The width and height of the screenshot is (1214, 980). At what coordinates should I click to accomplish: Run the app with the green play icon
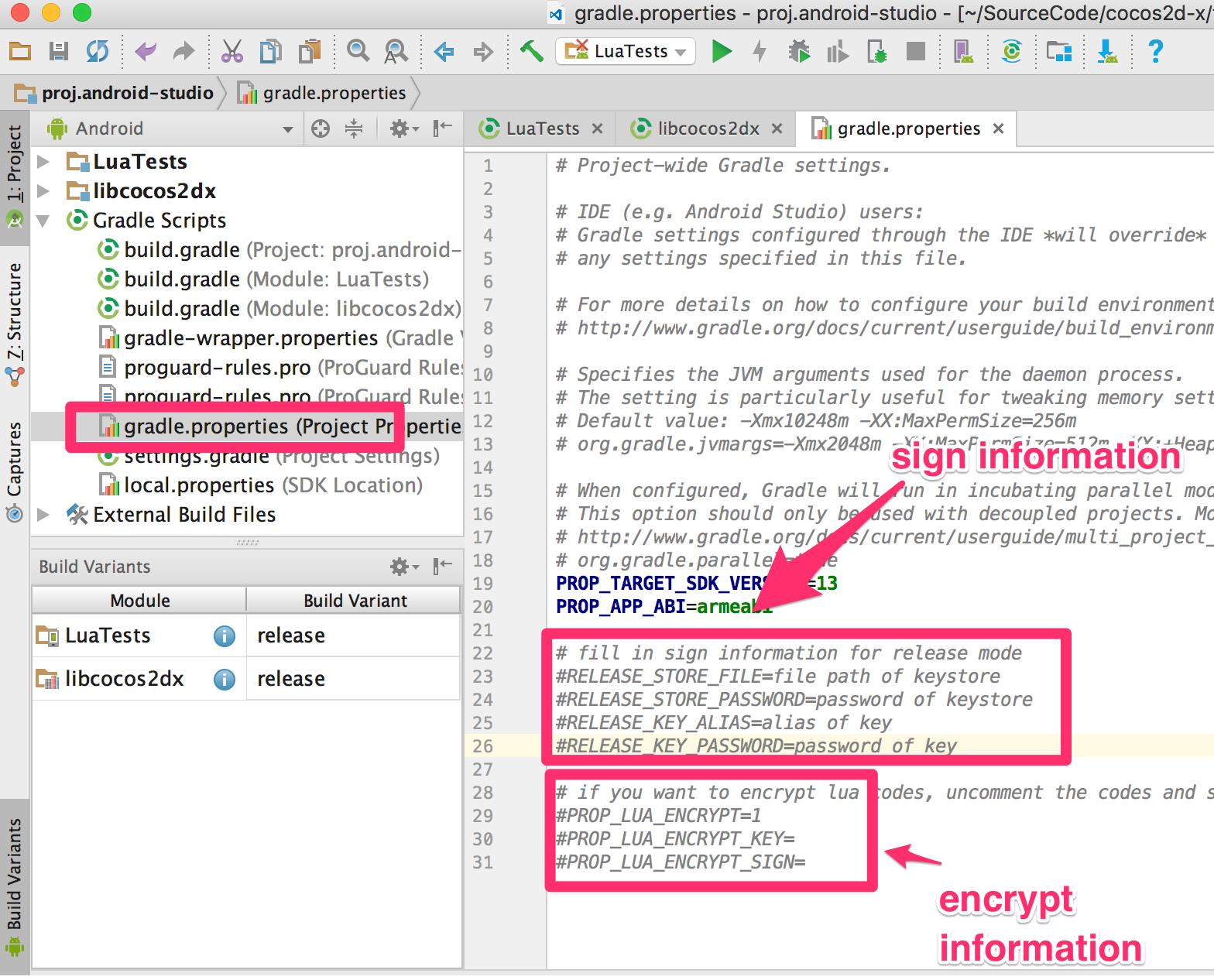click(x=722, y=52)
